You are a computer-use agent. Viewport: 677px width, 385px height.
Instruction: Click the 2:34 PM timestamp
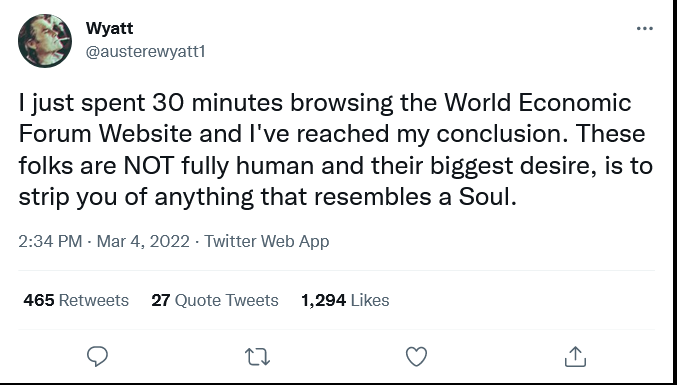50,241
